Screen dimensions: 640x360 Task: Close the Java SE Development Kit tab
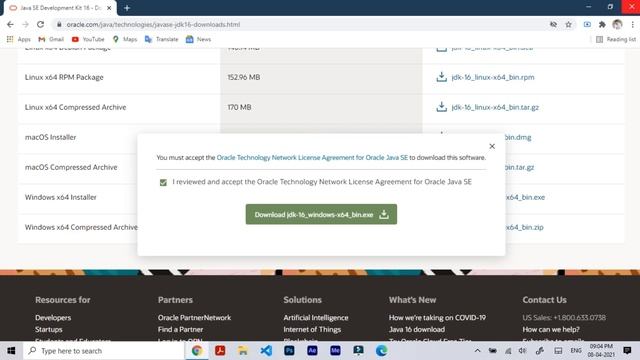tap(109, 8)
